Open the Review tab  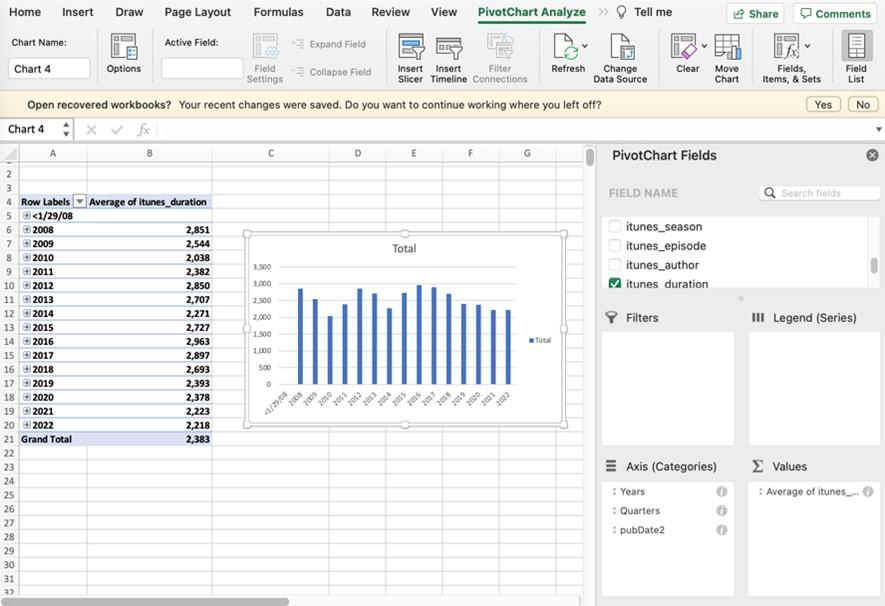pyautogui.click(x=390, y=12)
